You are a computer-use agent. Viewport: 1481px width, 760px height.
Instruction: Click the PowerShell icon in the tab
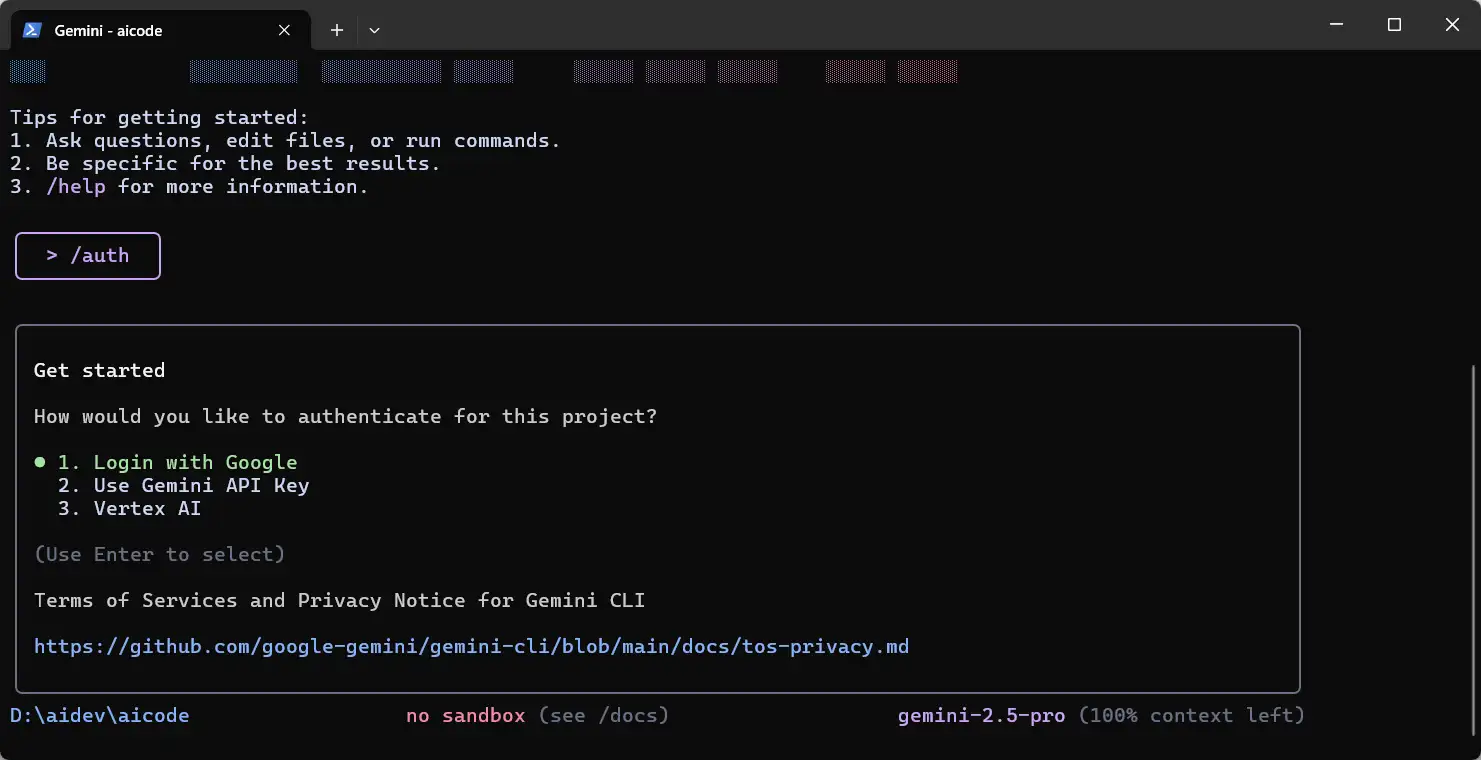32,30
